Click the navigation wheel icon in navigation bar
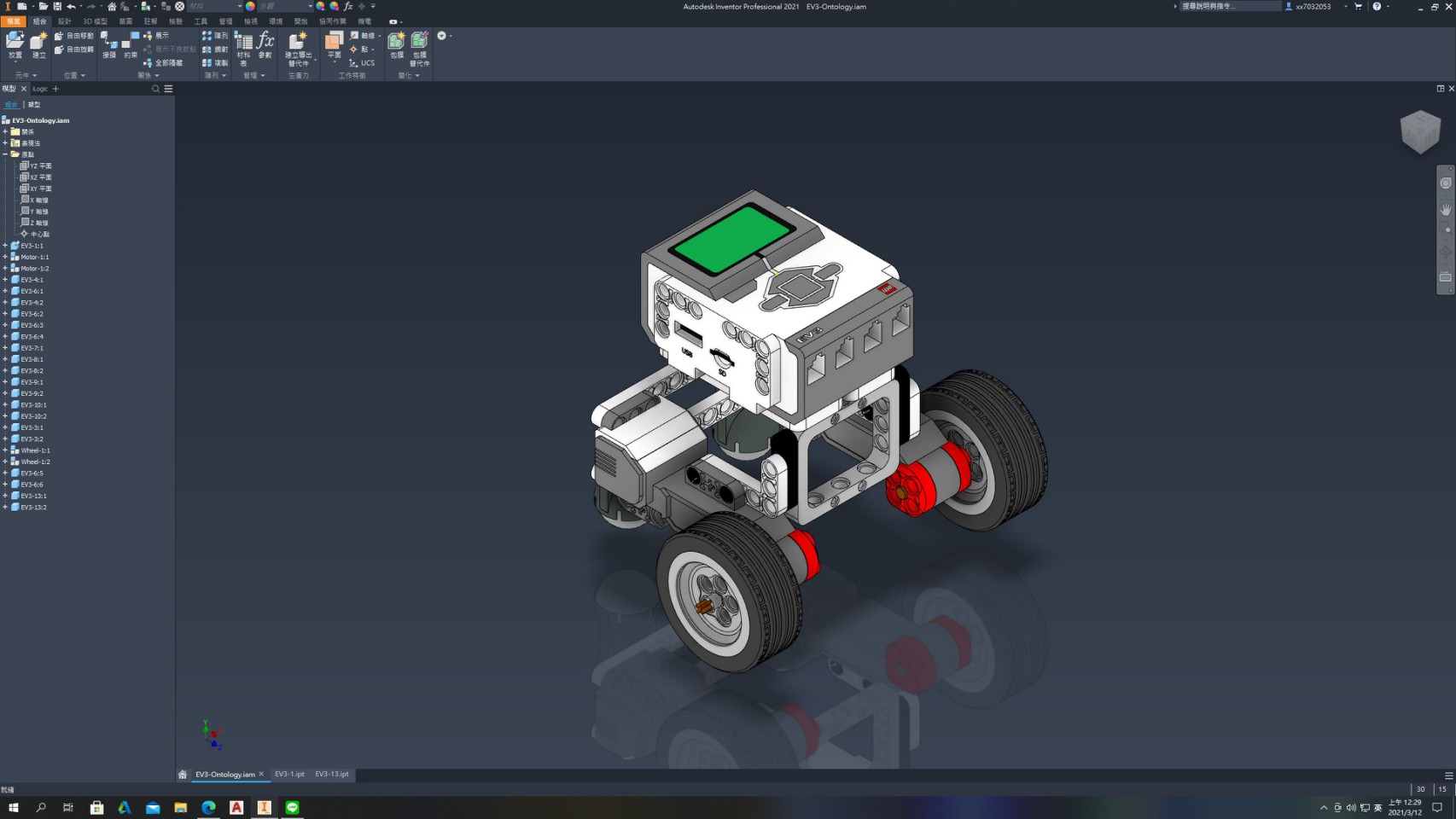Viewport: 1456px width, 819px height. (1446, 183)
